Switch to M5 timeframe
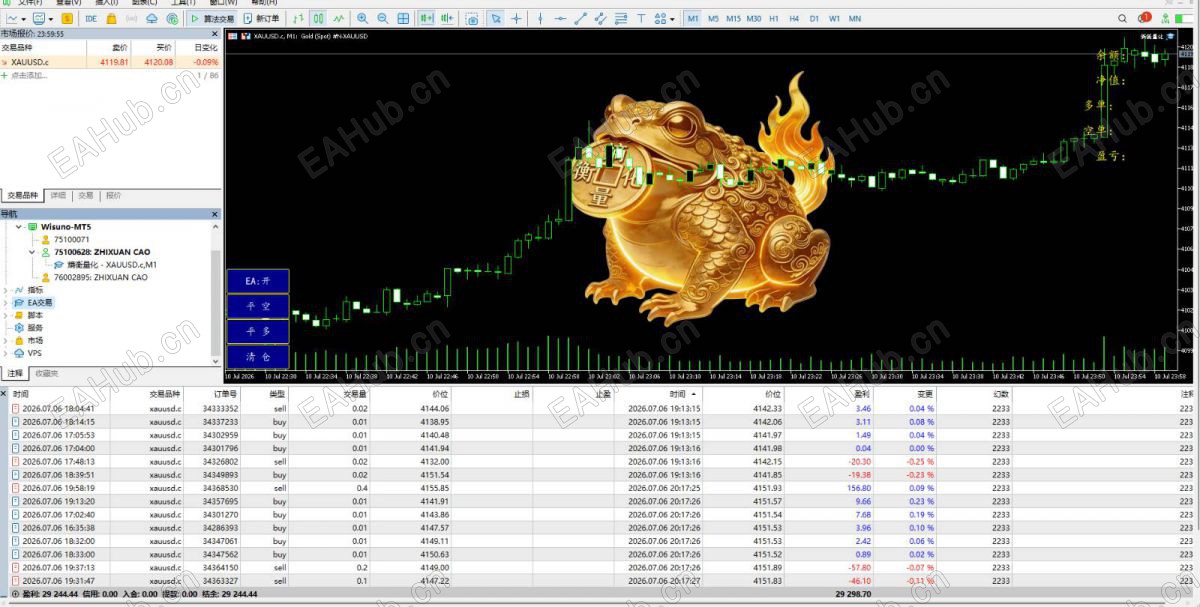 713,18
